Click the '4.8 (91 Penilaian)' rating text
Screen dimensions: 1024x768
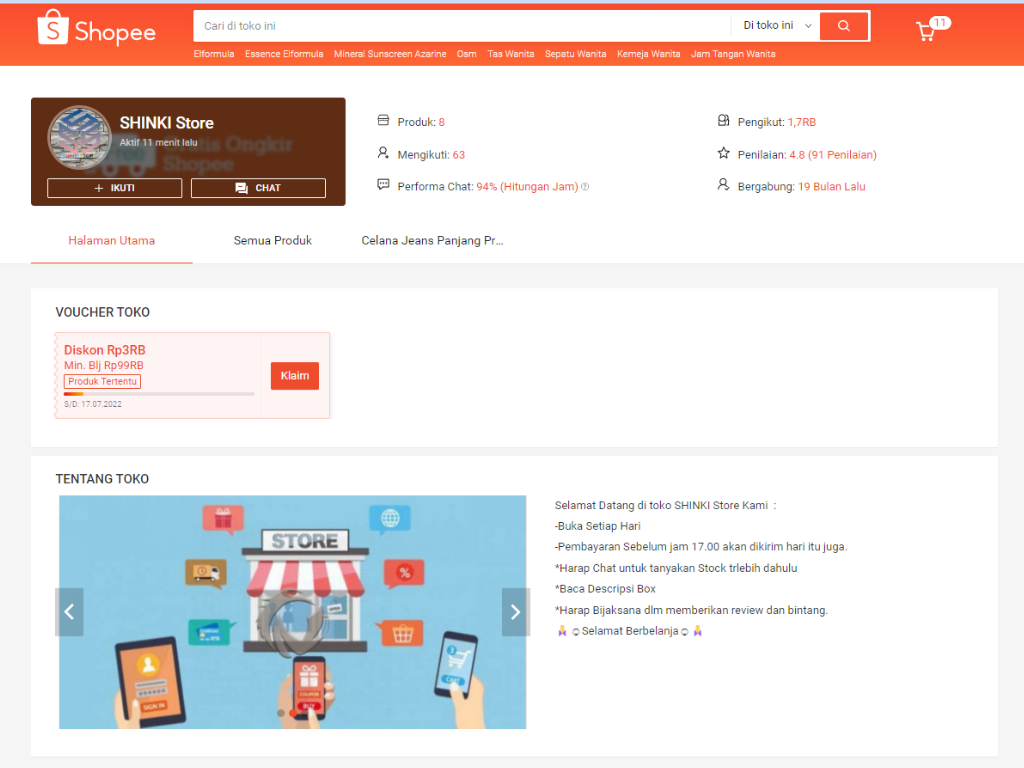pos(833,155)
